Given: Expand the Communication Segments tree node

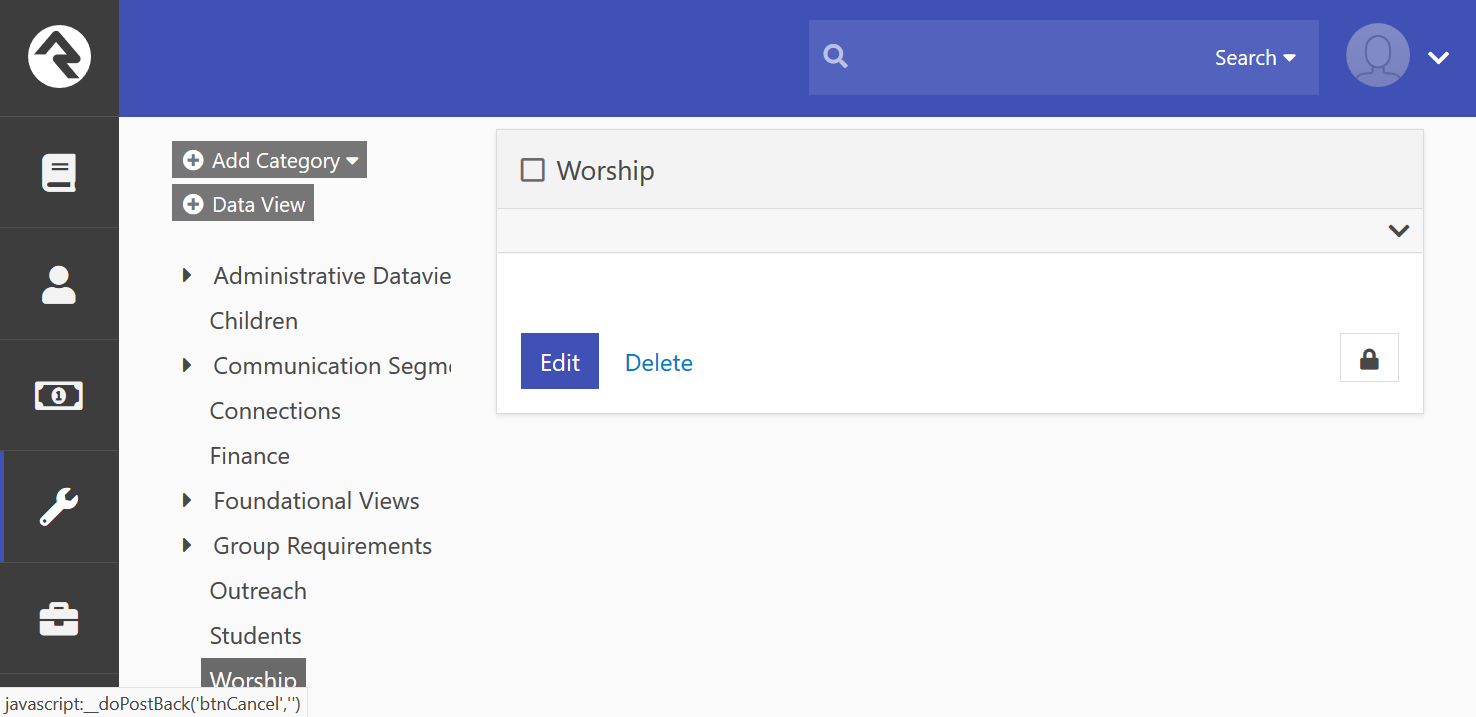Looking at the screenshot, I should pyautogui.click(x=187, y=365).
